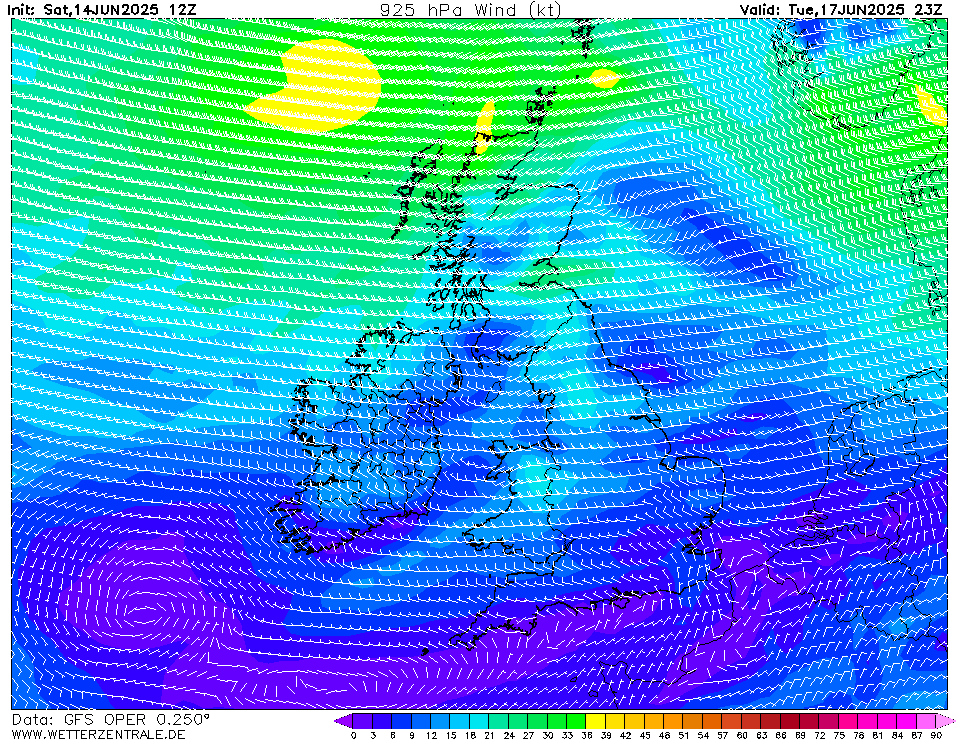Pick the orange swatch between 48 and 51

(x=674, y=721)
